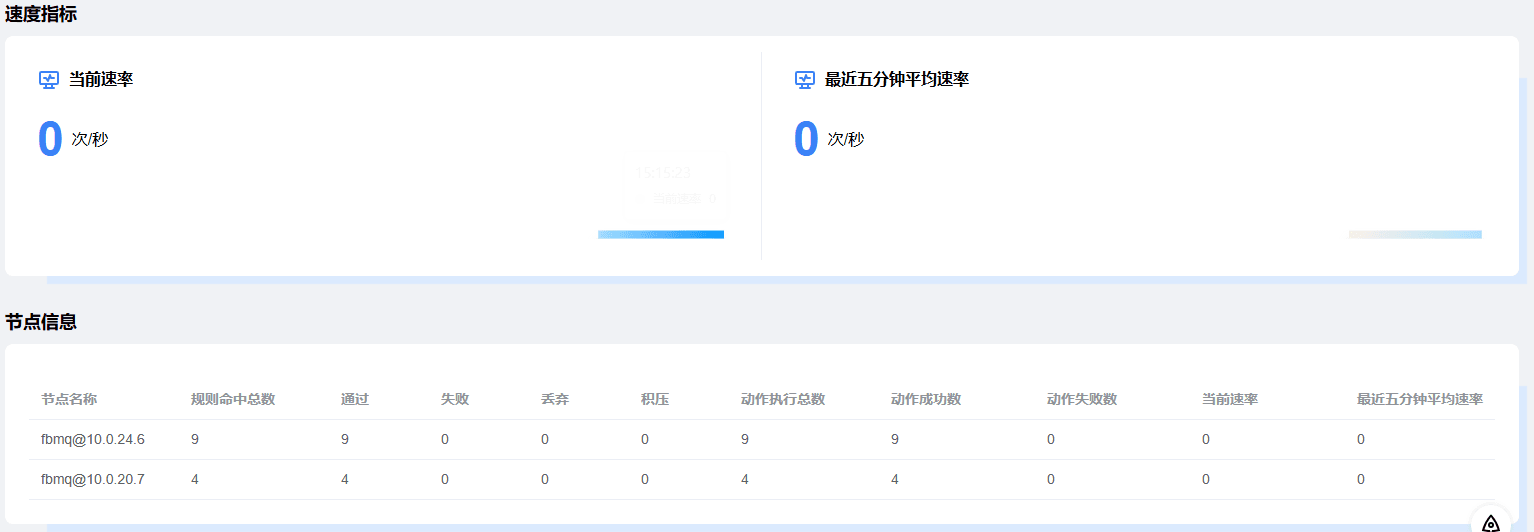The image size is (1534, 532).
Task: Click 最近五分钟平均速率 value 0 in the fbmq@10.0.20.7 row
Action: [x=1361, y=479]
